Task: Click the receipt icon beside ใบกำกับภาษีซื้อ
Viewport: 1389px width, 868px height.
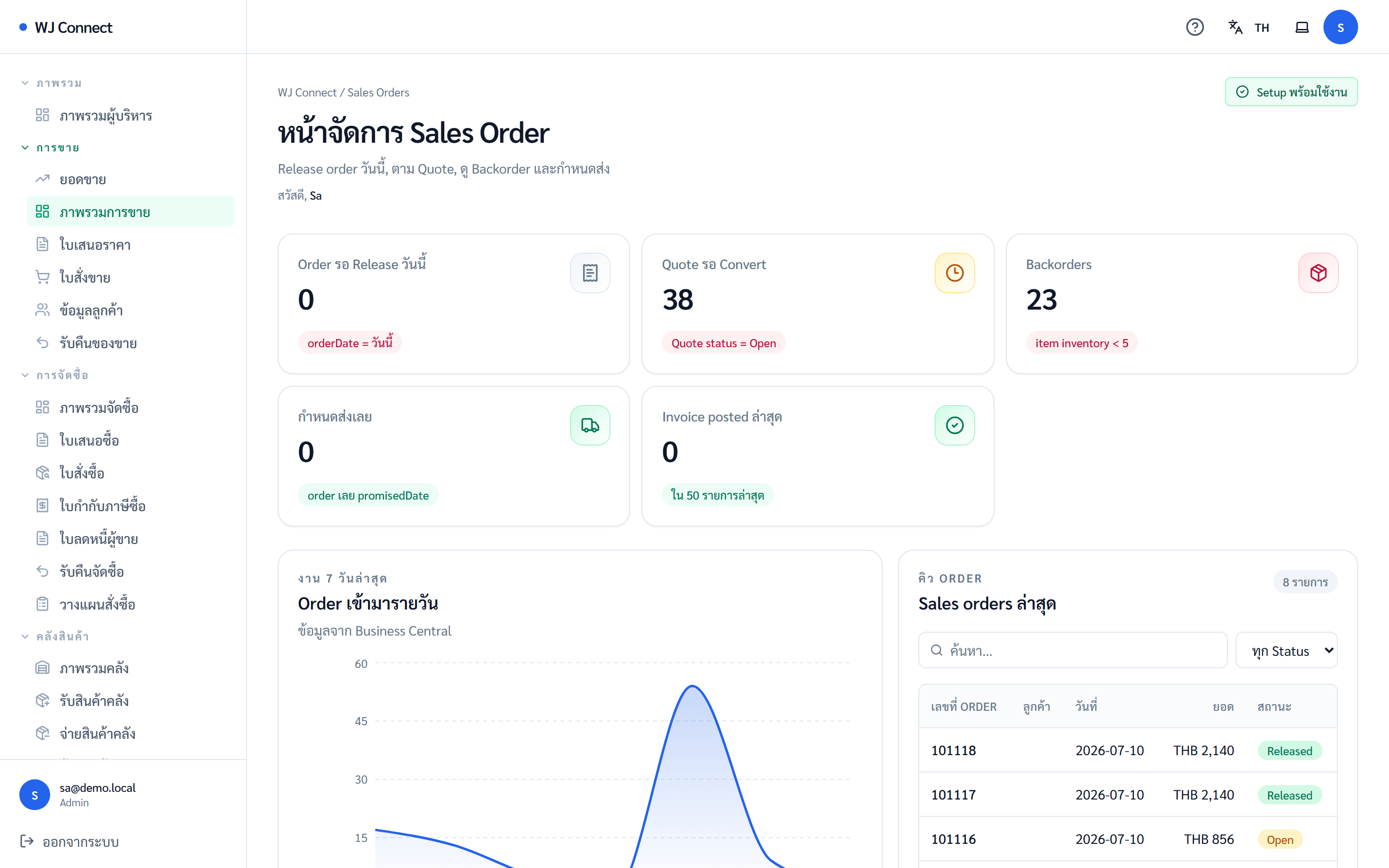Action: click(x=42, y=505)
